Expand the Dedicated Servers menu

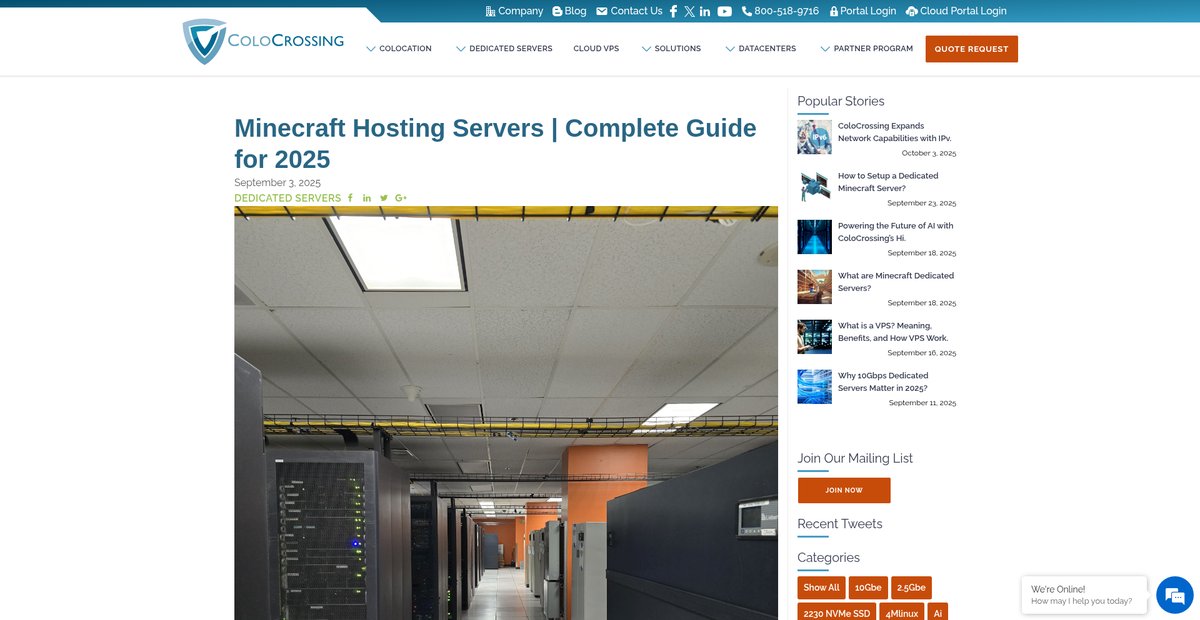click(504, 48)
